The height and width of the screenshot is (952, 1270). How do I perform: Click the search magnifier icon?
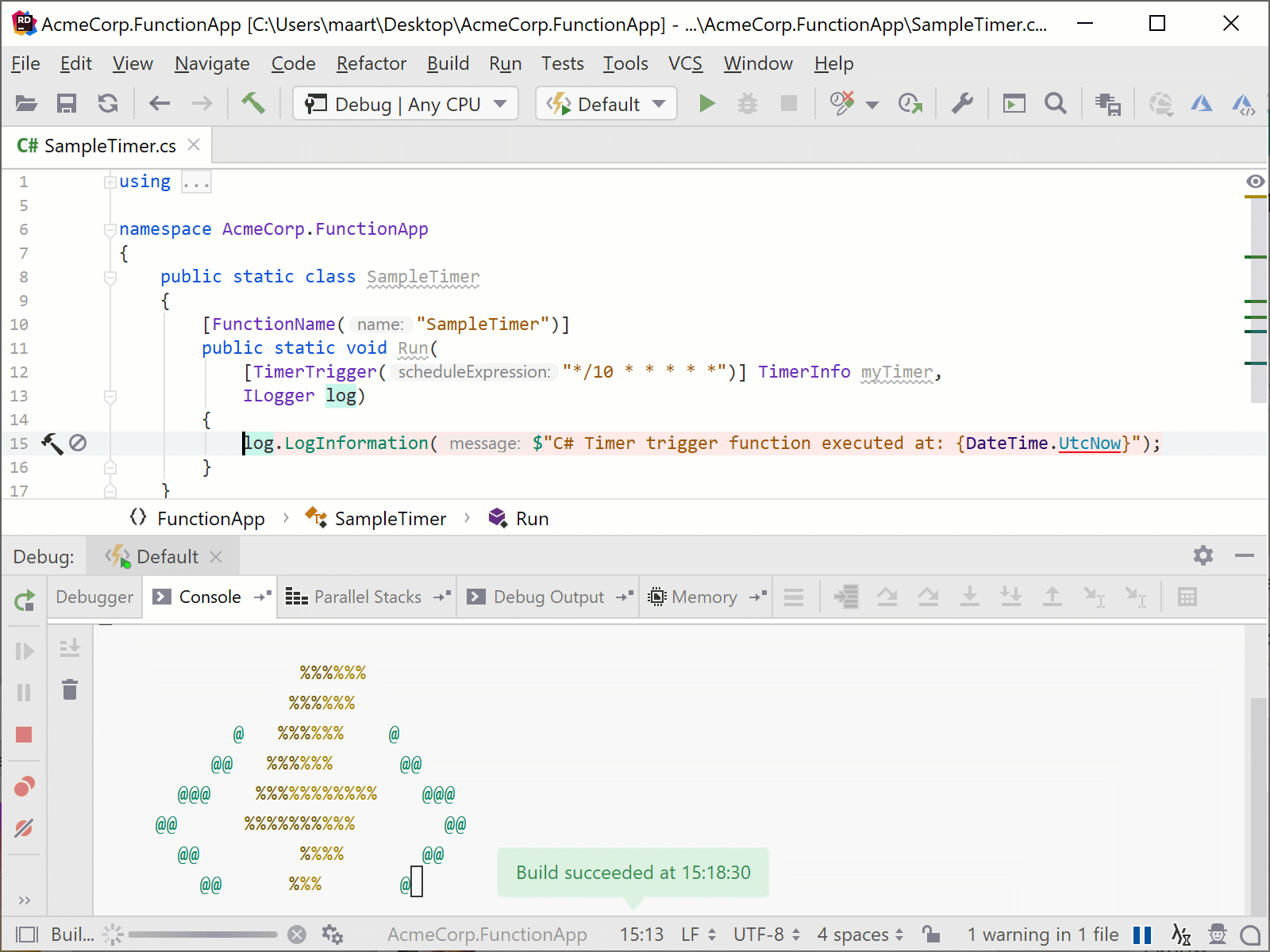coord(1055,104)
